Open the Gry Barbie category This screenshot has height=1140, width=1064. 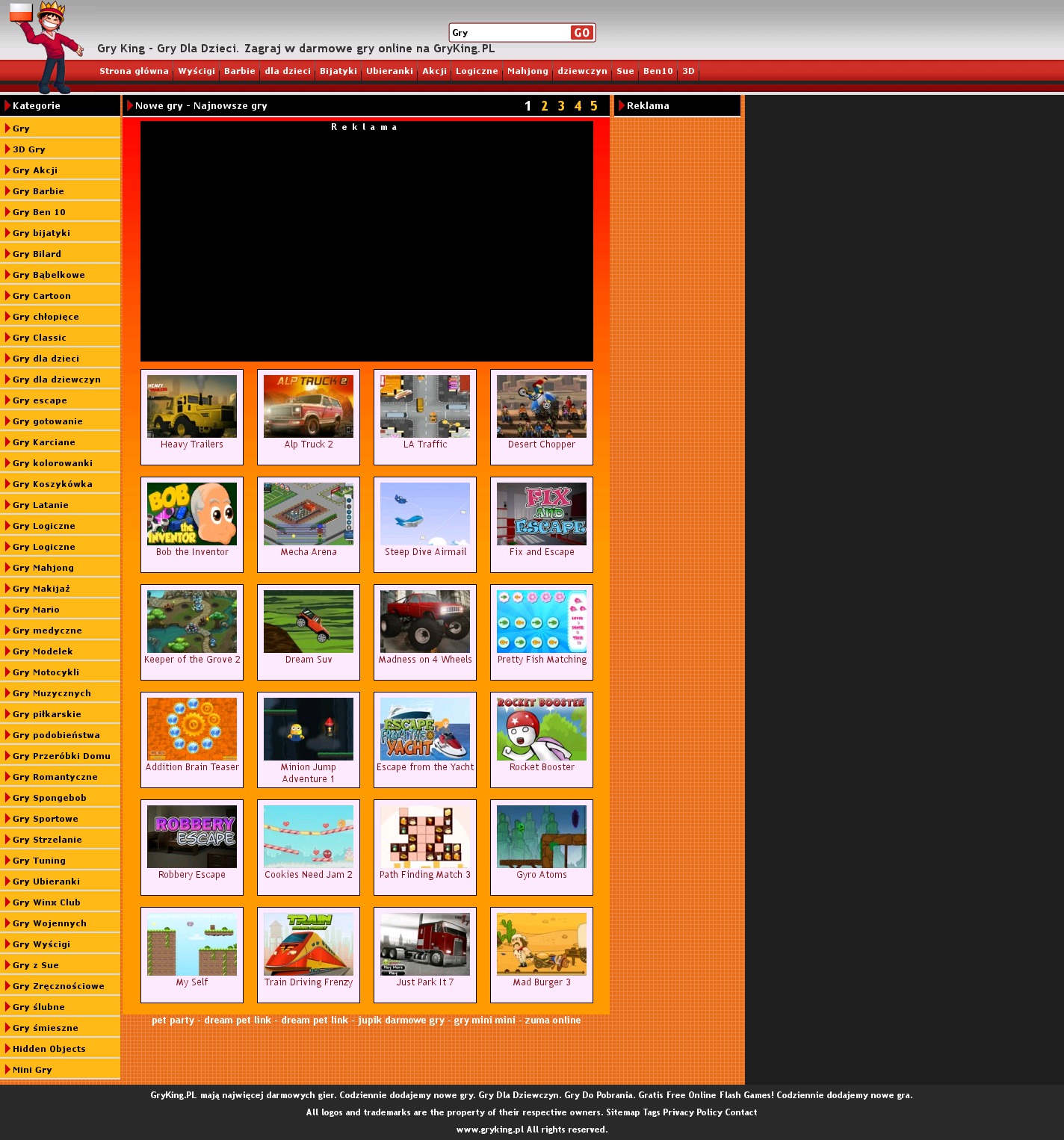click(38, 191)
